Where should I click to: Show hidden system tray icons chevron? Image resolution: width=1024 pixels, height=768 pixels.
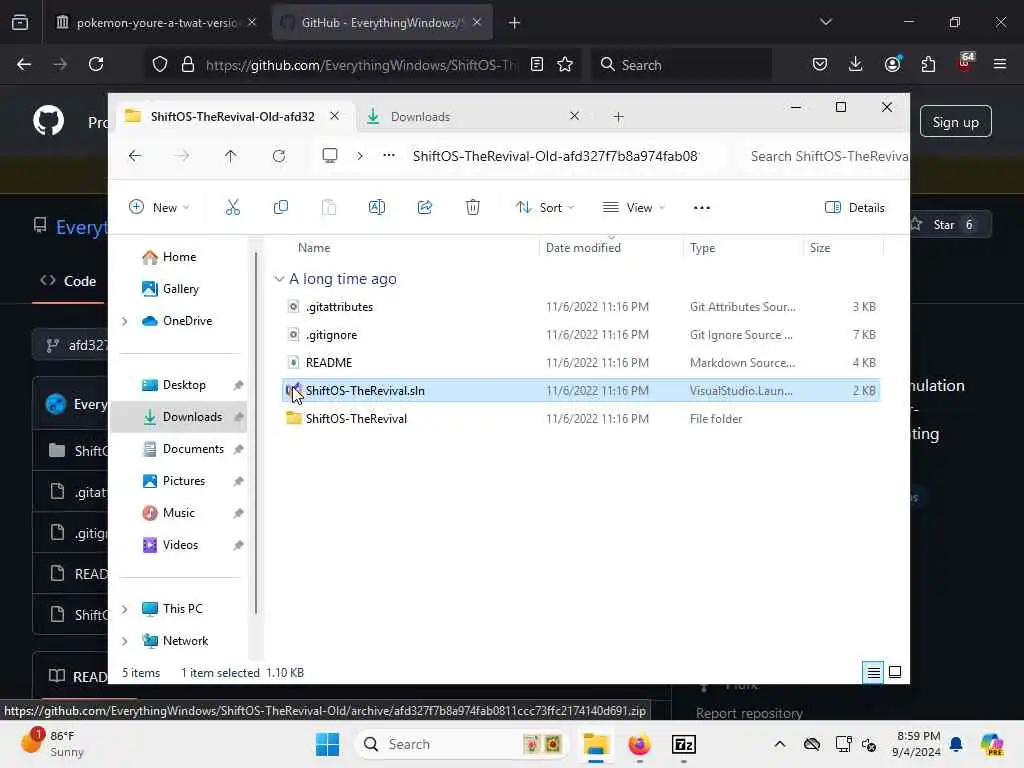[780, 744]
